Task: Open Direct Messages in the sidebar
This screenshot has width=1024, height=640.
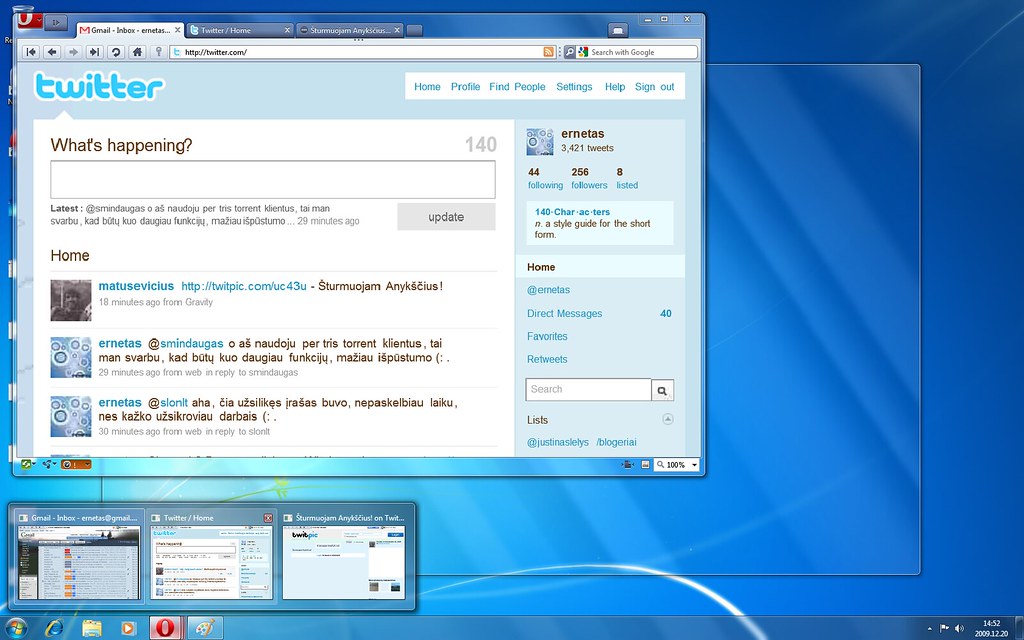Action: pyautogui.click(x=564, y=313)
